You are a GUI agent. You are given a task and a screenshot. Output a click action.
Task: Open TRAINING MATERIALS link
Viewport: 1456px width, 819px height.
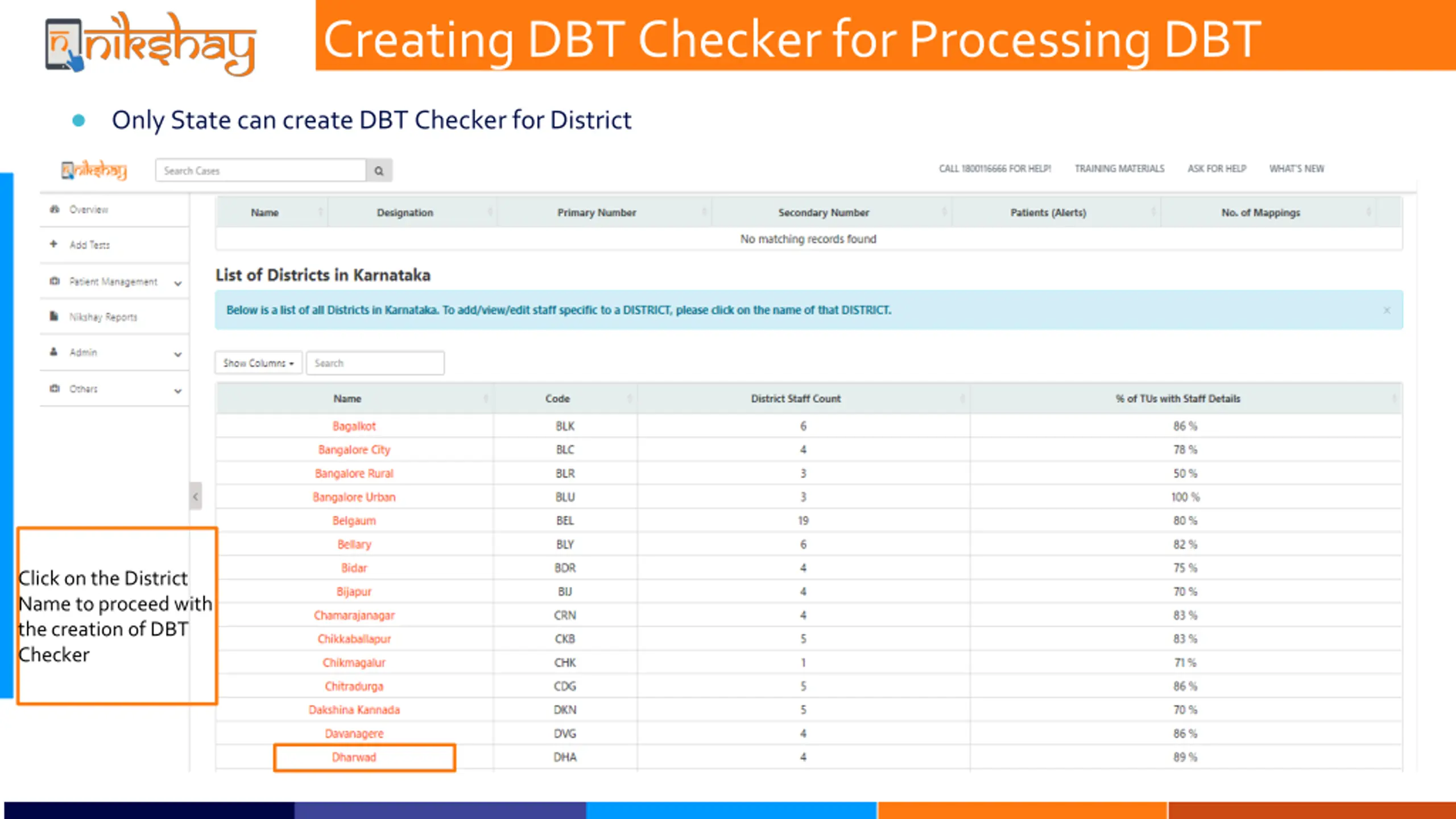click(x=1119, y=168)
